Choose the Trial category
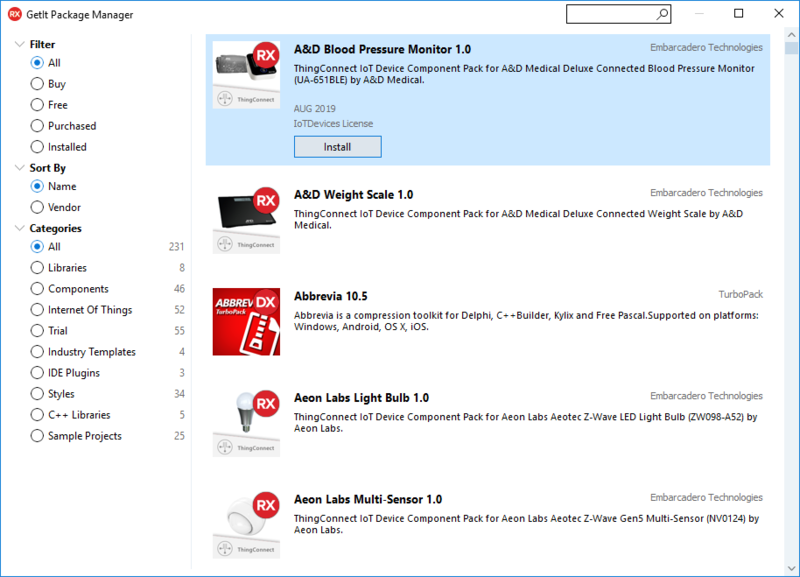The width and height of the screenshot is (800, 577). 37,331
